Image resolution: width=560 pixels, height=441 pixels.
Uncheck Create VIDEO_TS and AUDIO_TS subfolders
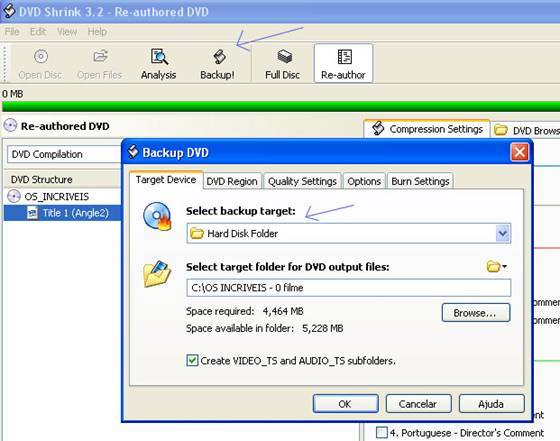point(192,360)
